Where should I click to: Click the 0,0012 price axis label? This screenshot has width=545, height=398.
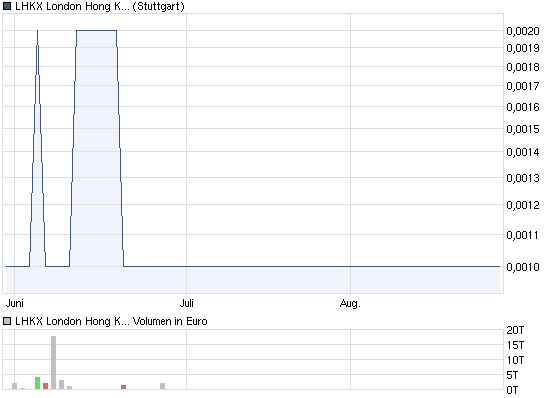(523, 205)
